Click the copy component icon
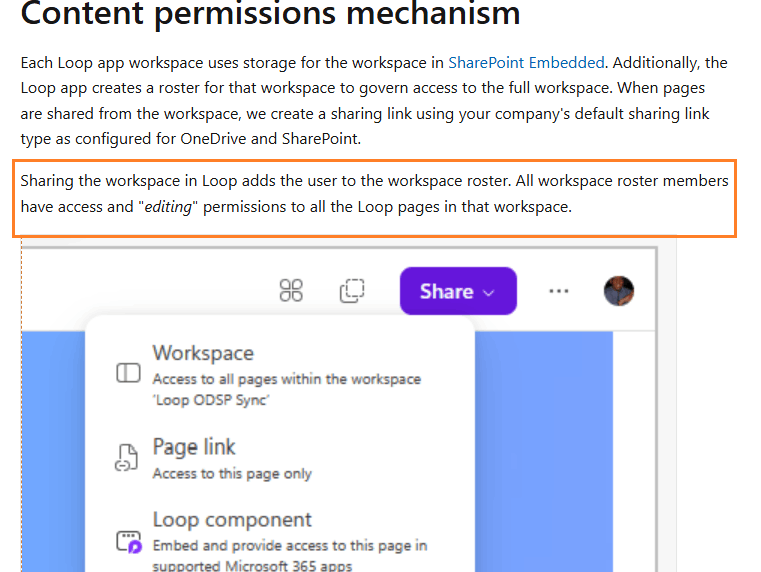This screenshot has width=761, height=572. pyautogui.click(x=352, y=291)
